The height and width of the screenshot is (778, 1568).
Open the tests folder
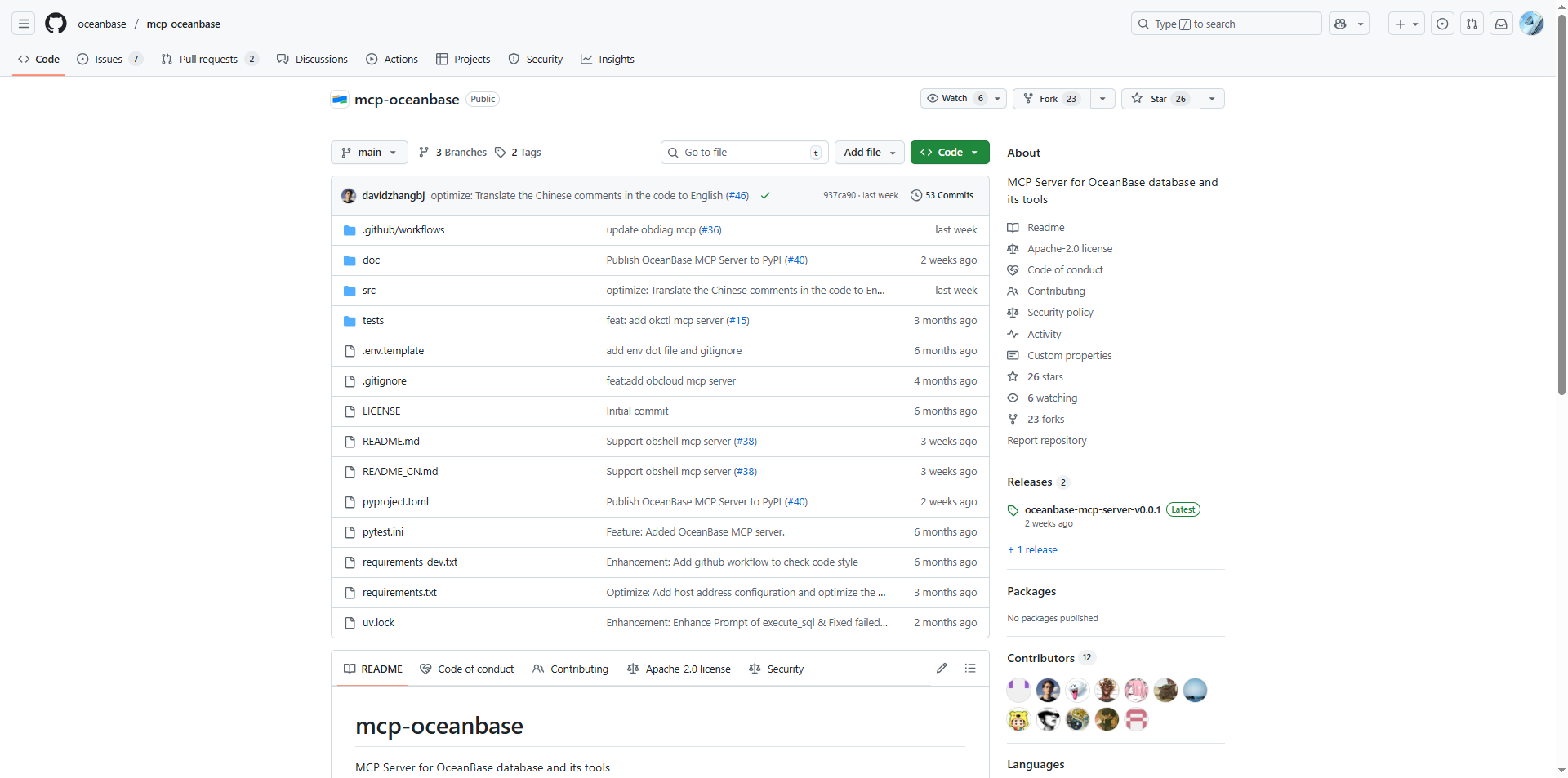pos(373,320)
